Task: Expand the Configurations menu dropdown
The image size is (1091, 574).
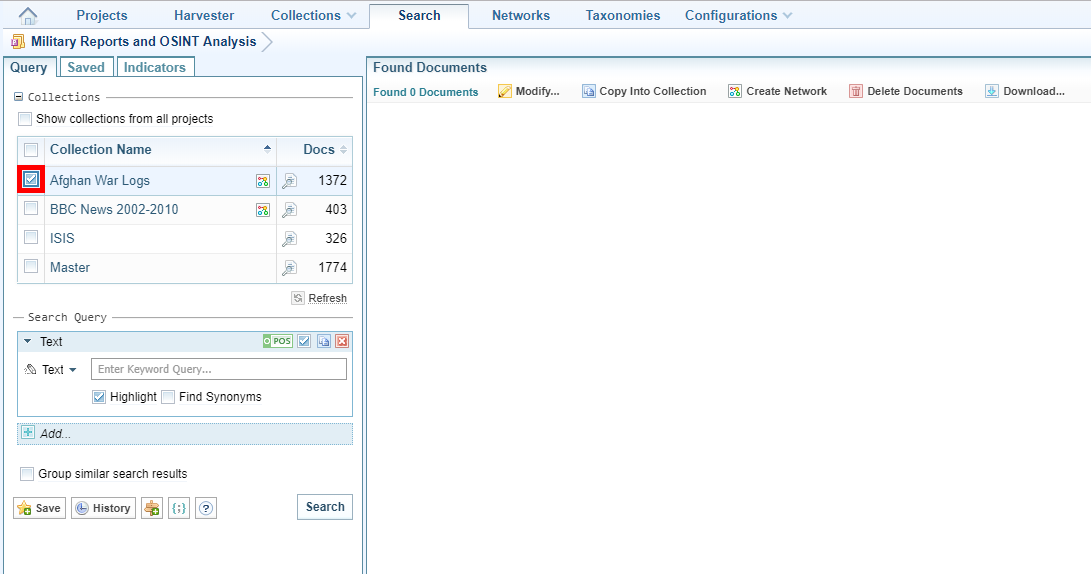Action: pyautogui.click(x=738, y=16)
